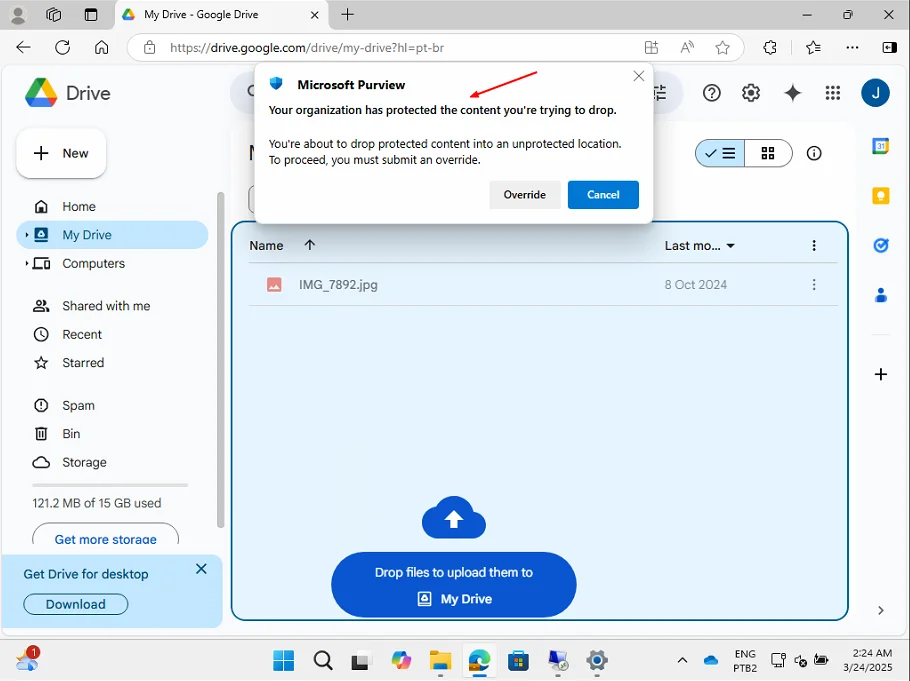
Task: Click the storage usage progress bar
Action: pos(110,485)
